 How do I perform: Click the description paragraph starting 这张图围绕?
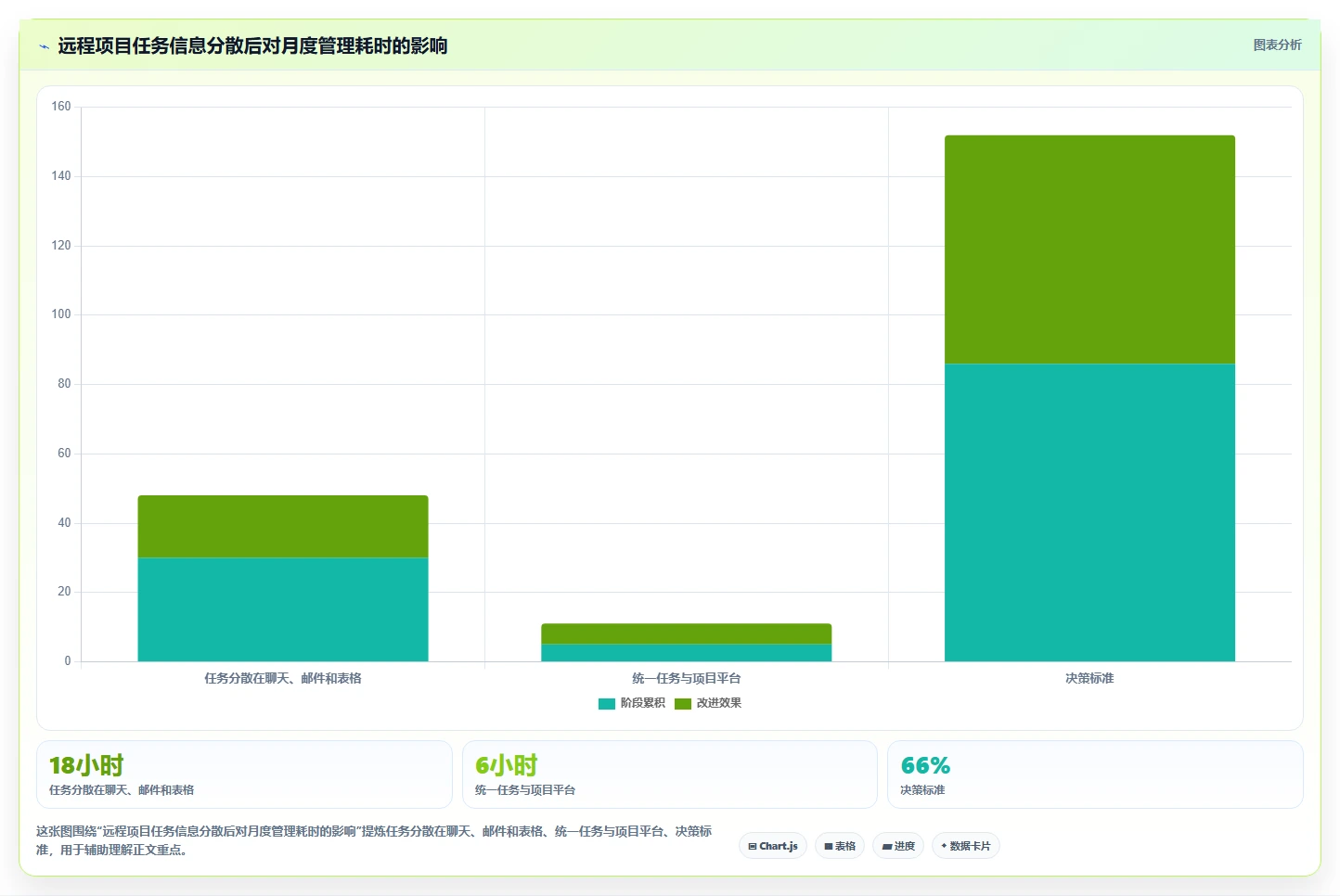click(374, 840)
